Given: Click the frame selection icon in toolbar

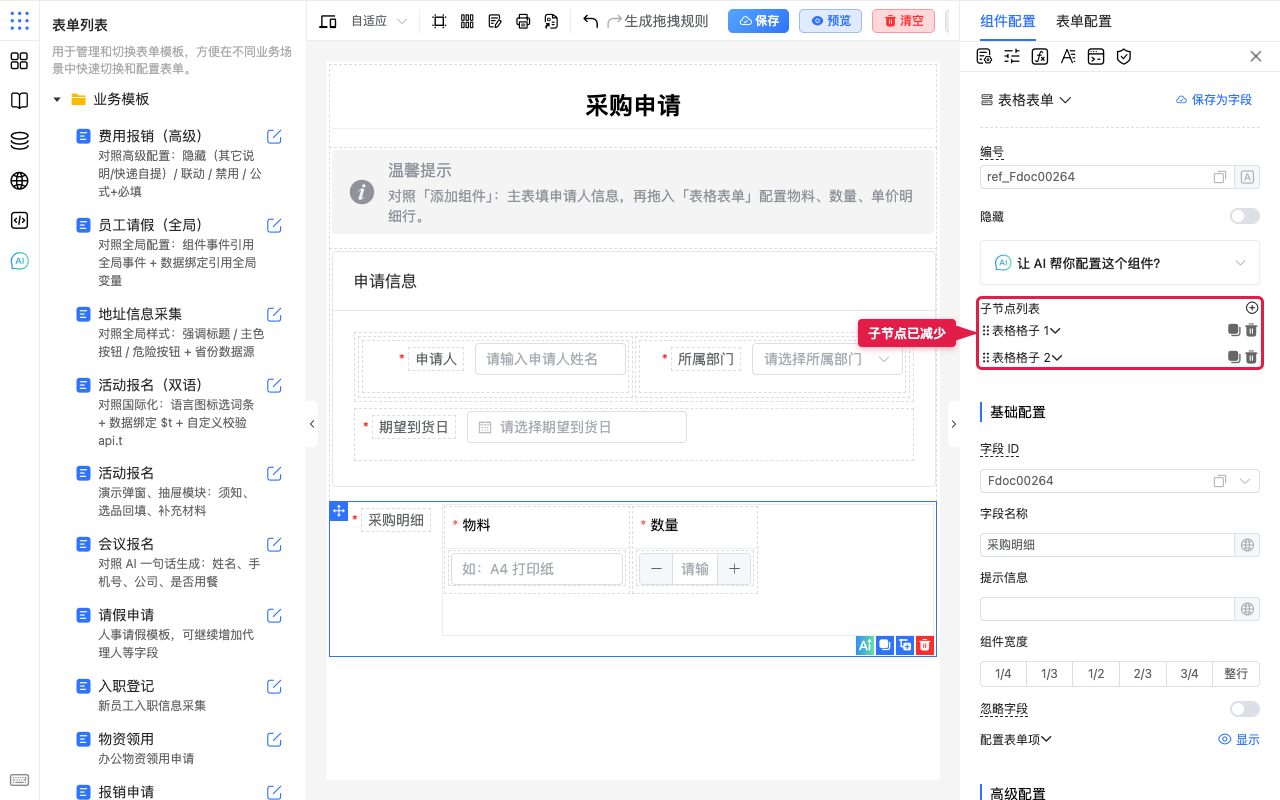Looking at the screenshot, I should coord(439,21).
